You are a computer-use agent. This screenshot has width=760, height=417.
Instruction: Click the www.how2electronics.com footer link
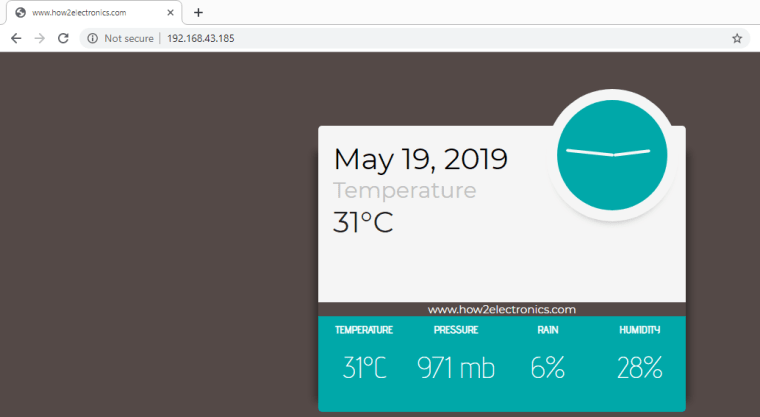coord(502,309)
